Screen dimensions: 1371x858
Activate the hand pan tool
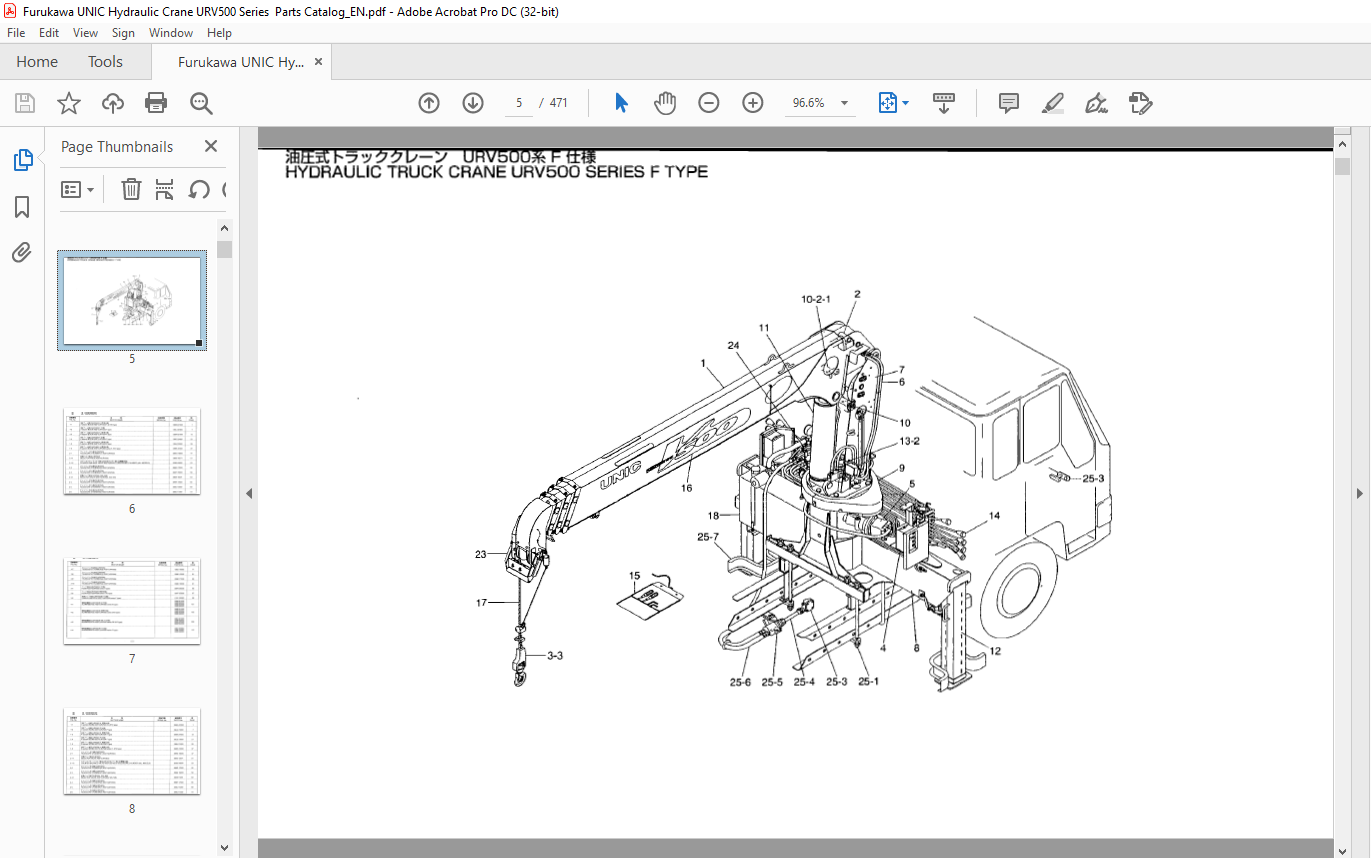(x=665, y=103)
